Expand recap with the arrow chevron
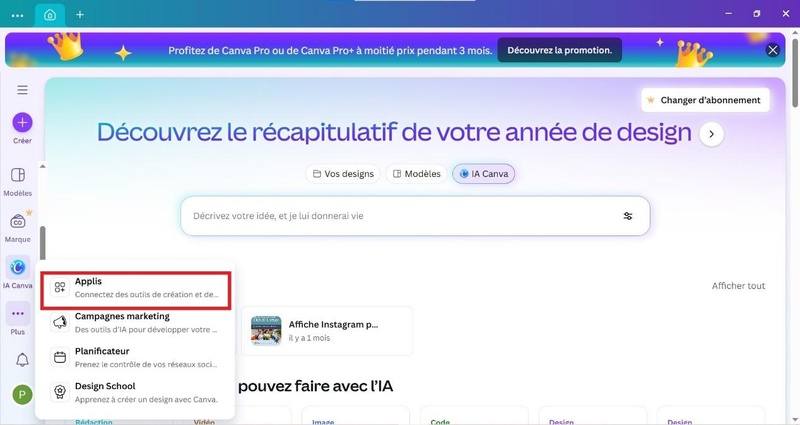The height and width of the screenshot is (425, 800). (712, 133)
